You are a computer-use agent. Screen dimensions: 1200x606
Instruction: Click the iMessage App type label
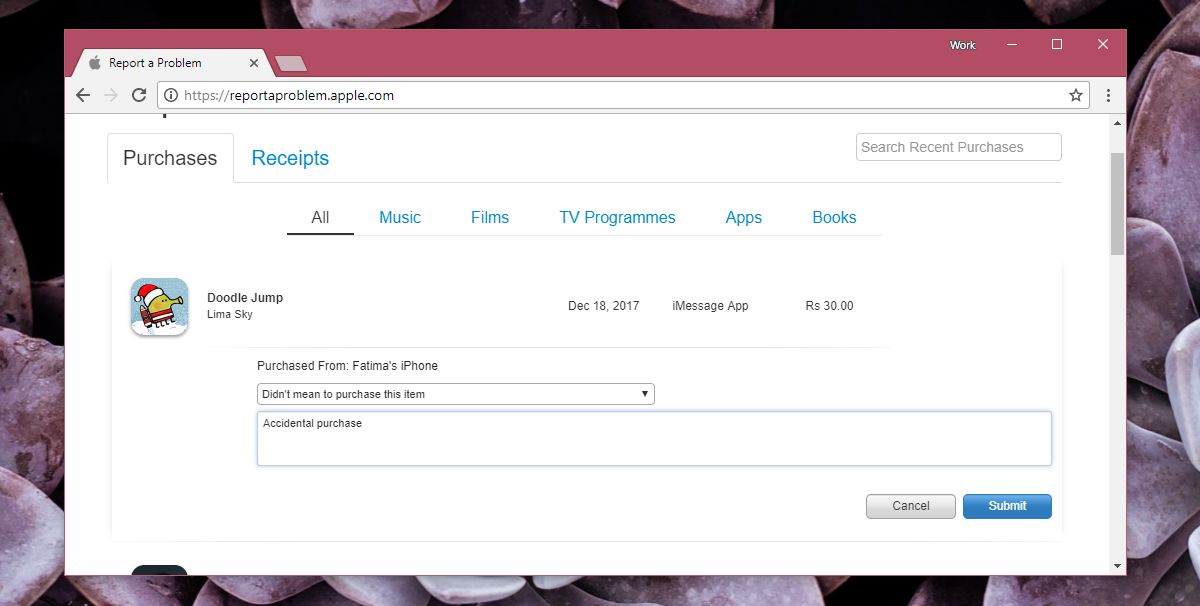pyautogui.click(x=710, y=306)
